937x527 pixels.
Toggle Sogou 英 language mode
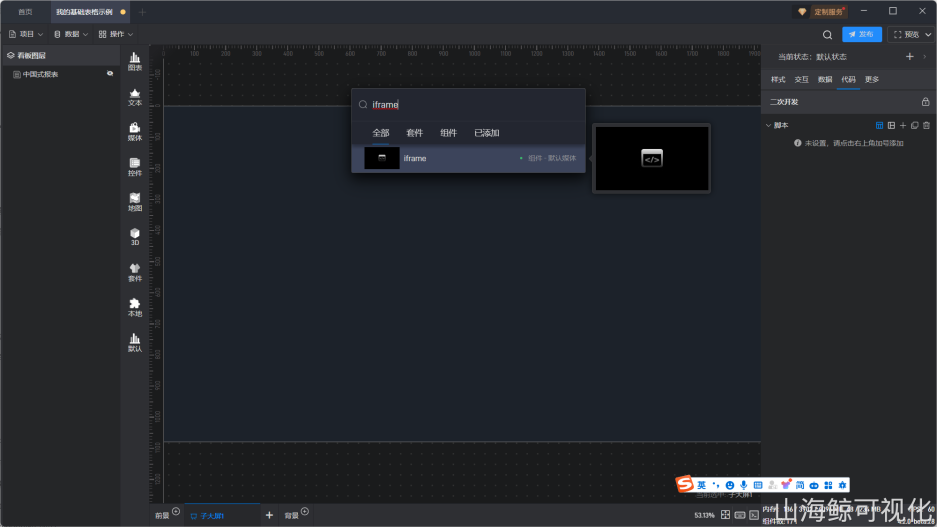click(x=702, y=485)
